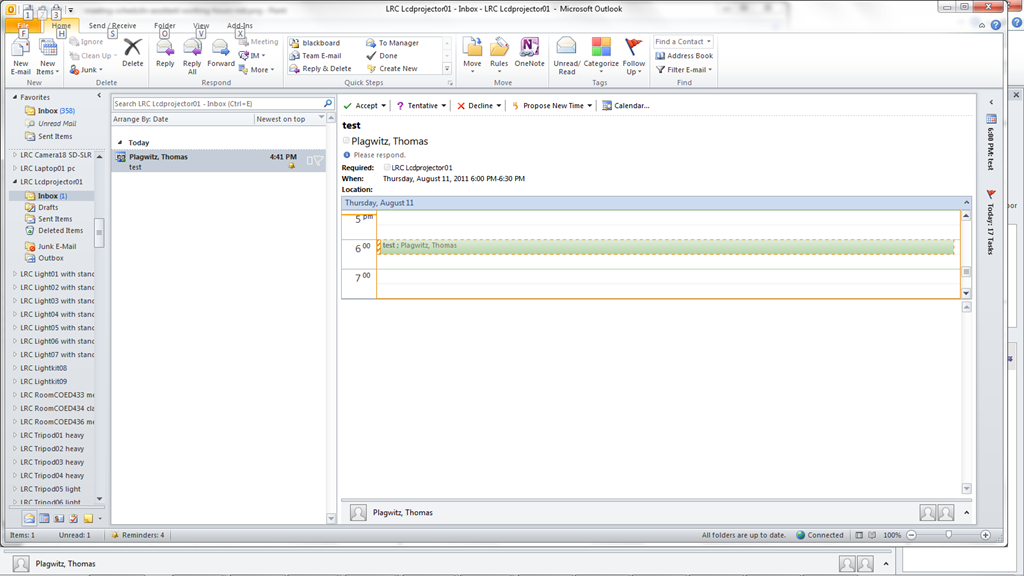Open the Folder ribbon tab
The image size is (1024, 576).
pos(165,25)
